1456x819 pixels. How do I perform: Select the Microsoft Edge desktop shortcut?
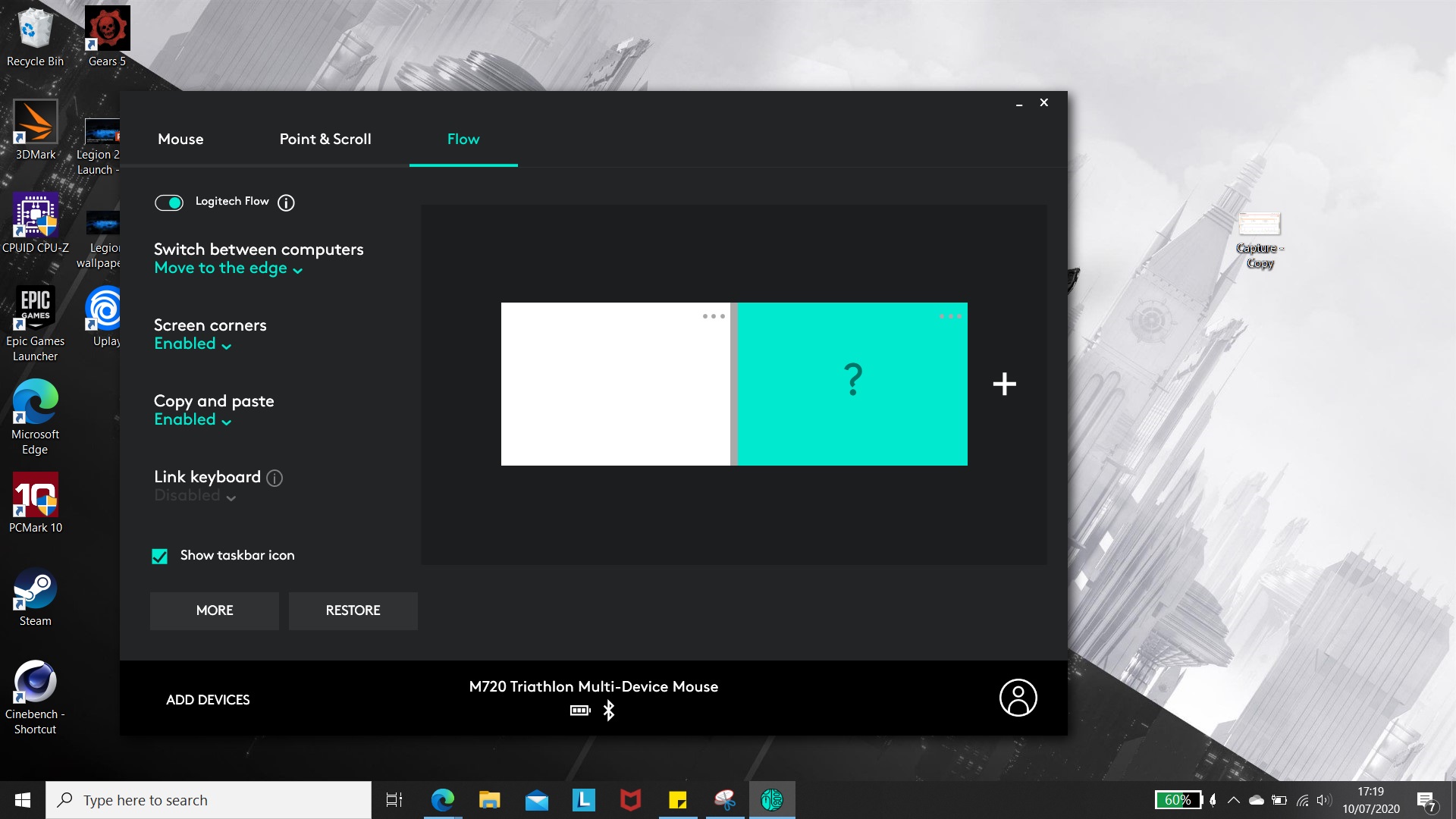[35, 418]
